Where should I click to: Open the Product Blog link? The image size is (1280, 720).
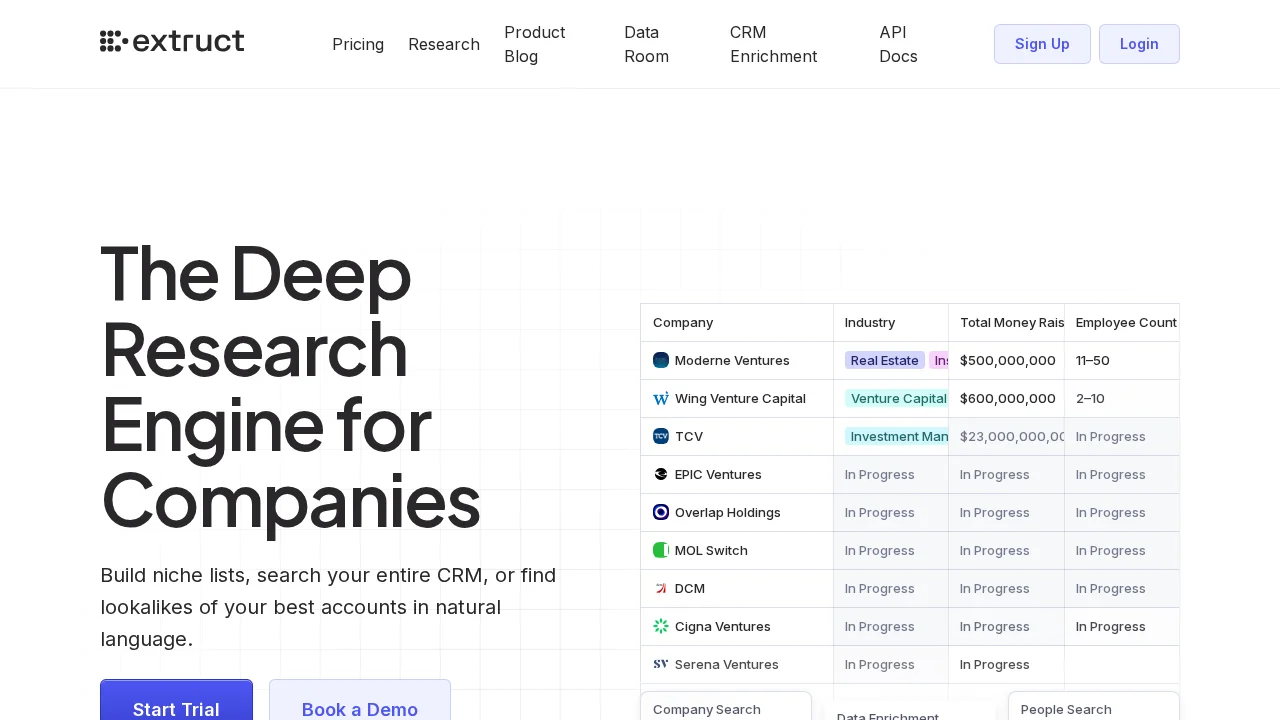click(x=535, y=44)
